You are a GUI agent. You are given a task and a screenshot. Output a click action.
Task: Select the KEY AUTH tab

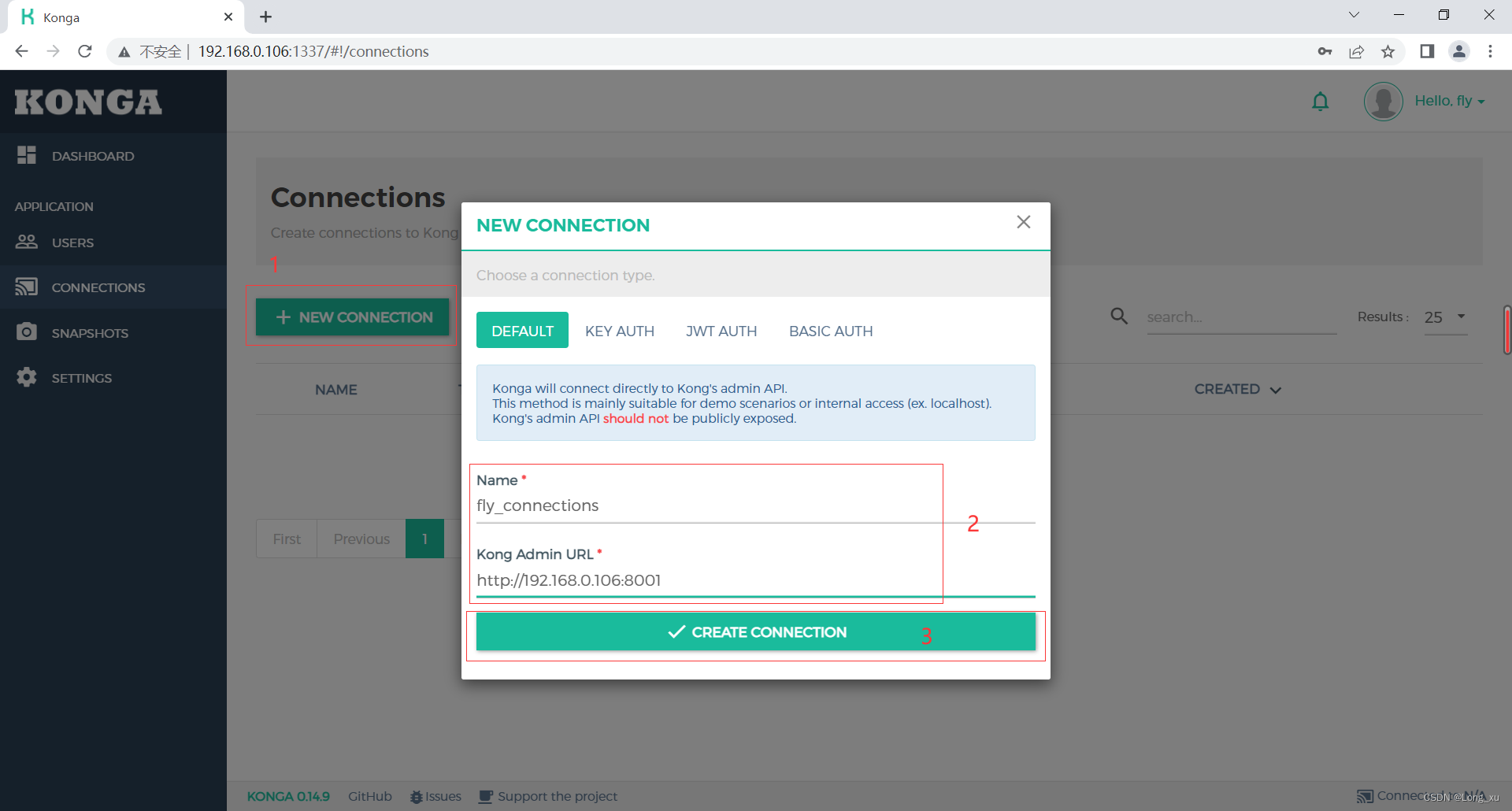click(x=620, y=331)
